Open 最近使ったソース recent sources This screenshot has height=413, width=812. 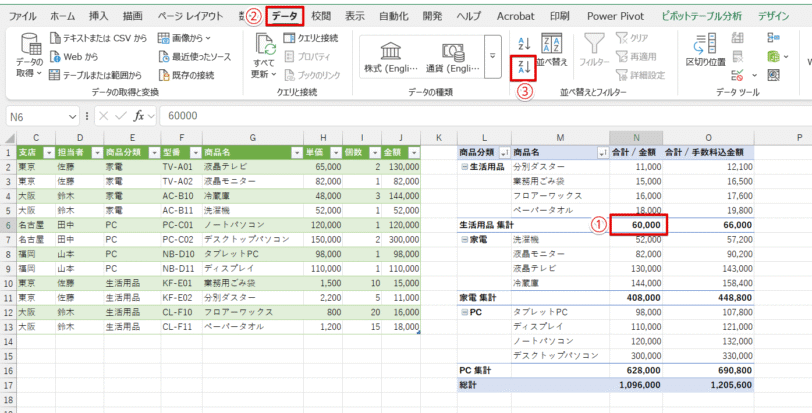(195, 57)
